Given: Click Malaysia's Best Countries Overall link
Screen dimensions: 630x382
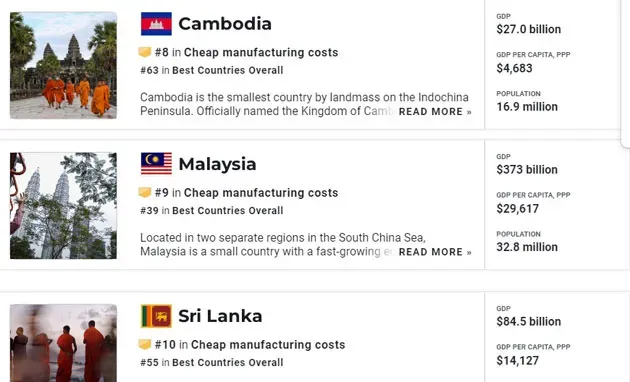Looking at the screenshot, I should point(228,210).
